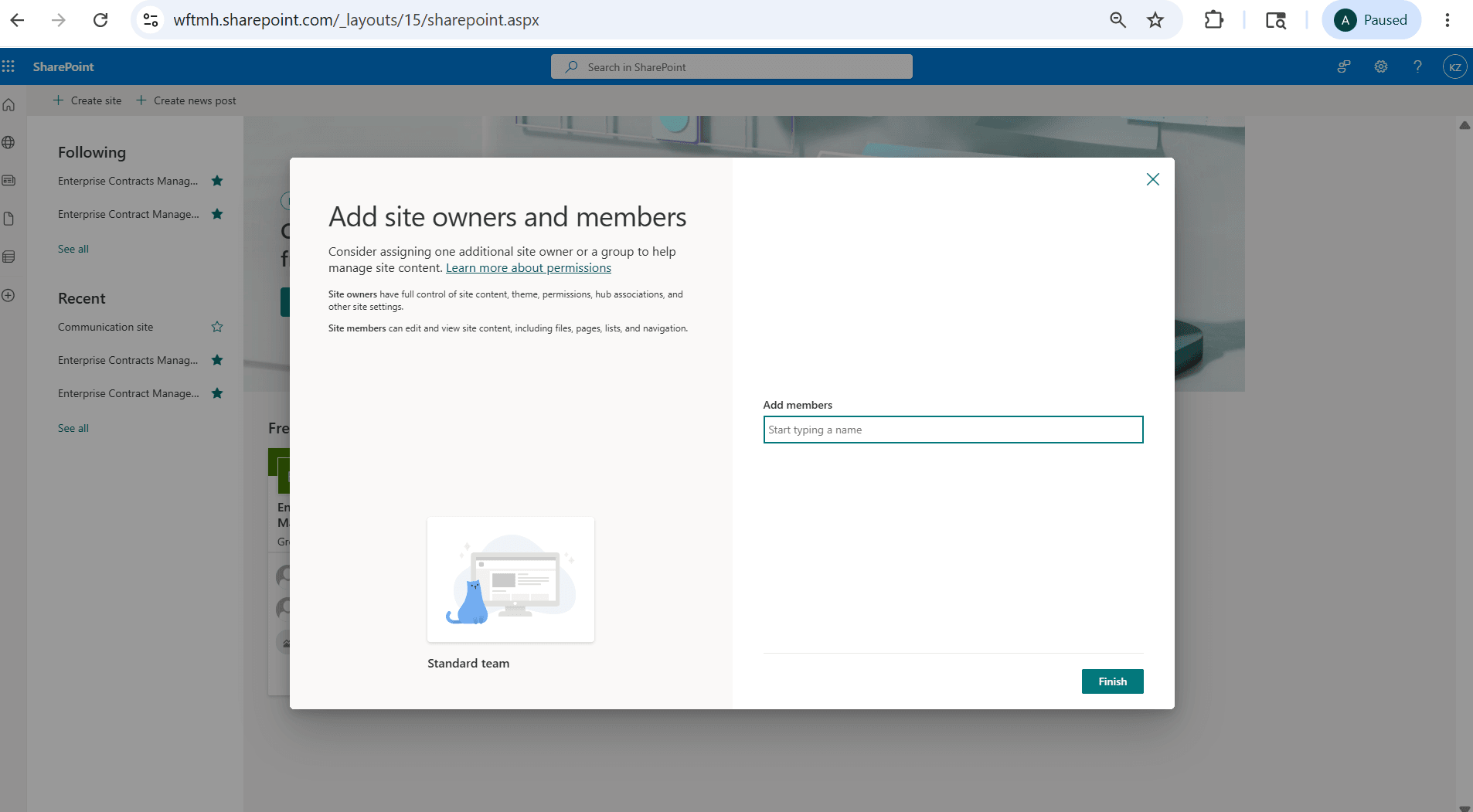
Task: Open Enterprise Contract Manage... under Recent
Action: (x=128, y=393)
